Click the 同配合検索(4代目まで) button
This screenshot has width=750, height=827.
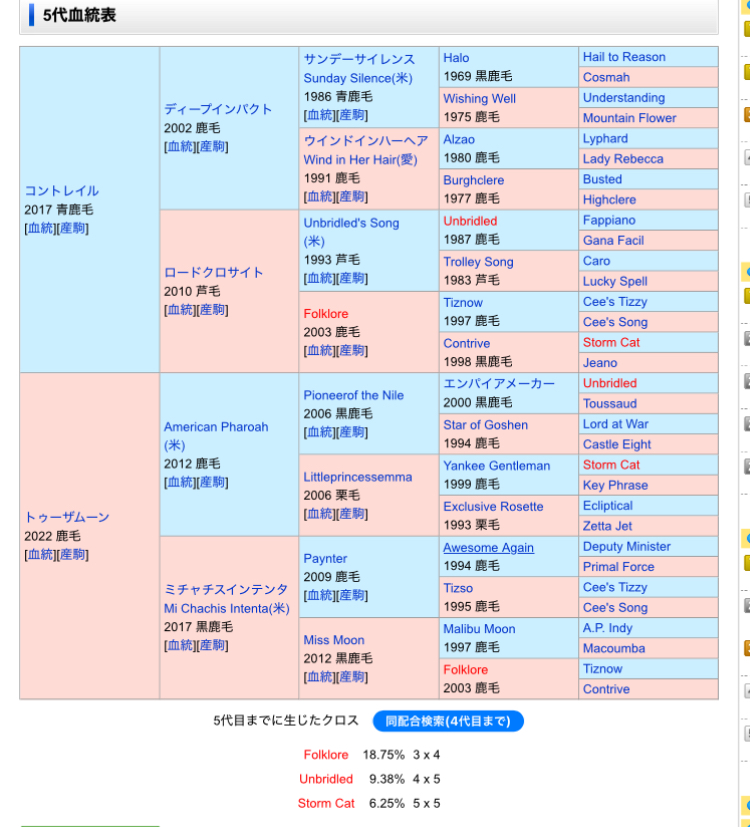(x=448, y=721)
